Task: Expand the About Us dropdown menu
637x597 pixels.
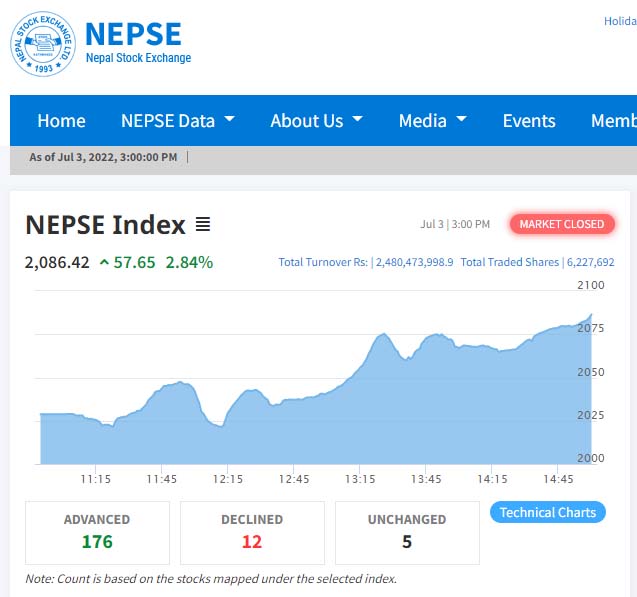Action: pos(316,121)
